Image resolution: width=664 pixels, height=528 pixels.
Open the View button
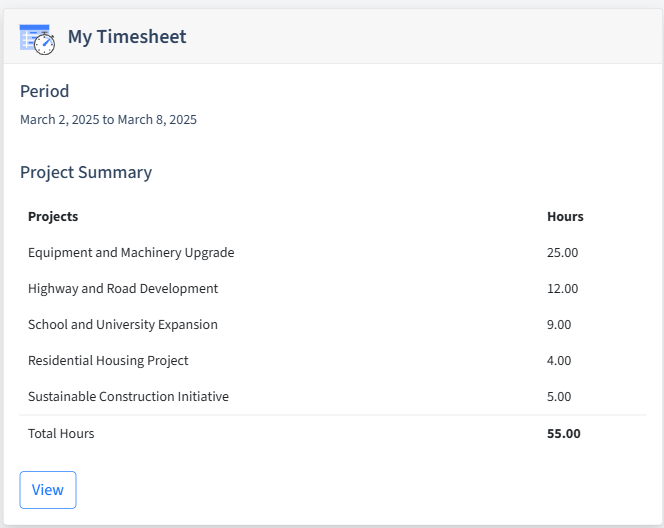click(48, 490)
